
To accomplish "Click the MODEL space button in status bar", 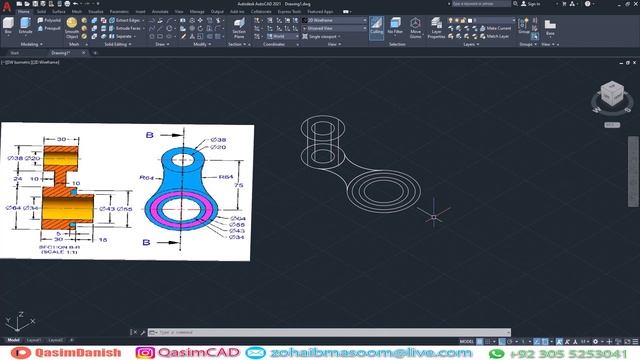I will 467,342.
